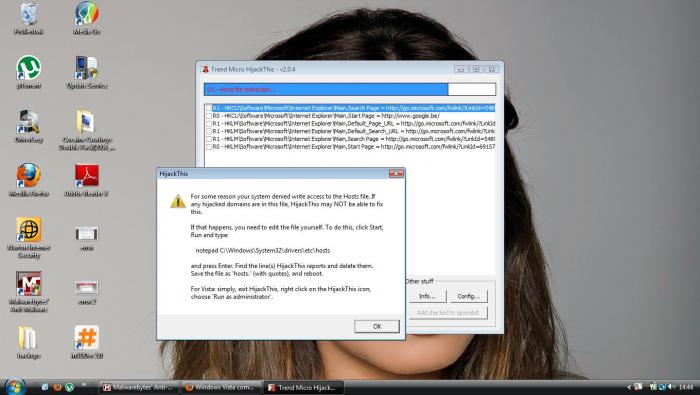The image size is (700, 395).
Task: Expand the Quick Launch overflow chevron
Action: (x=83, y=384)
